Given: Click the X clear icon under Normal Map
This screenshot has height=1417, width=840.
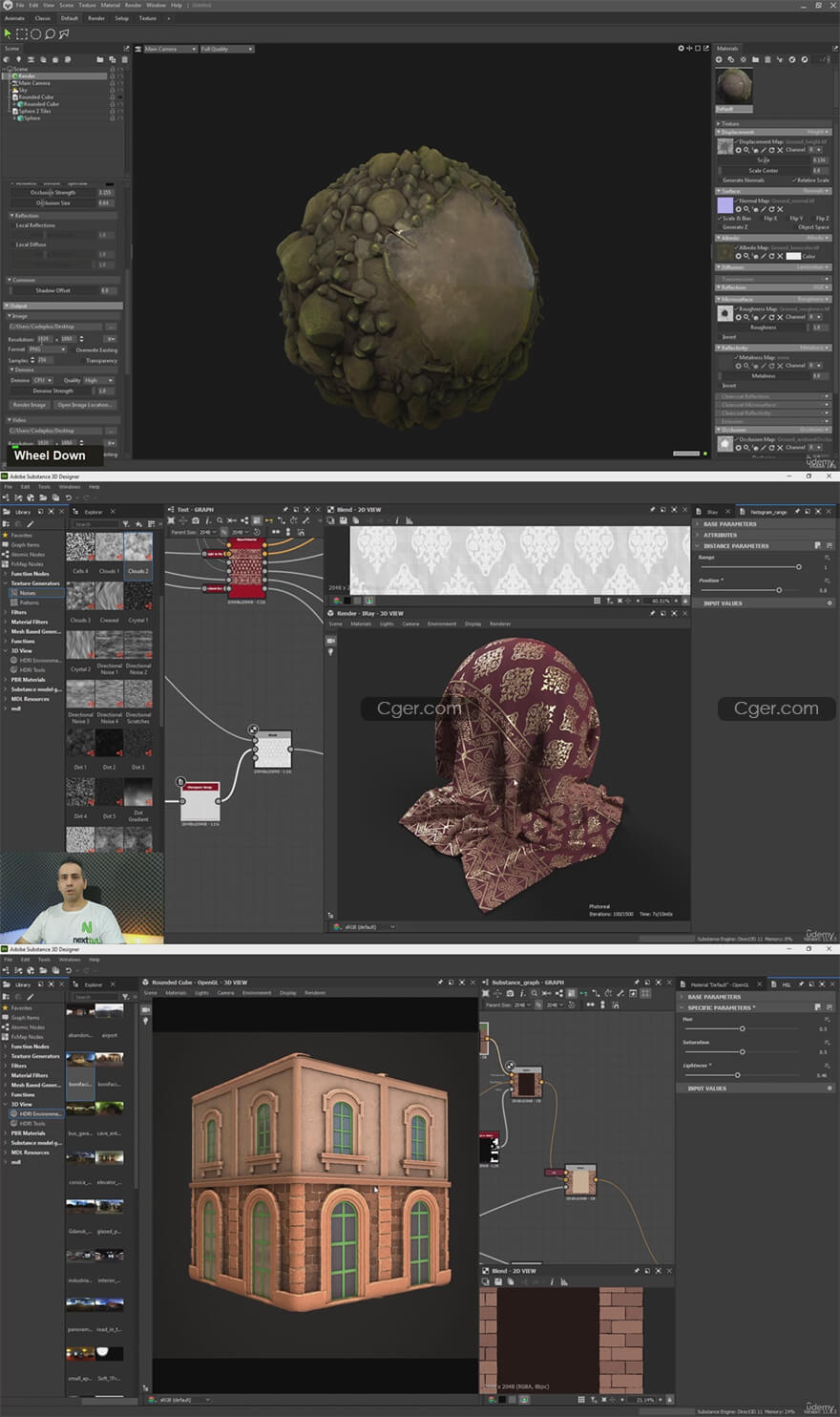Looking at the screenshot, I should 780,208.
